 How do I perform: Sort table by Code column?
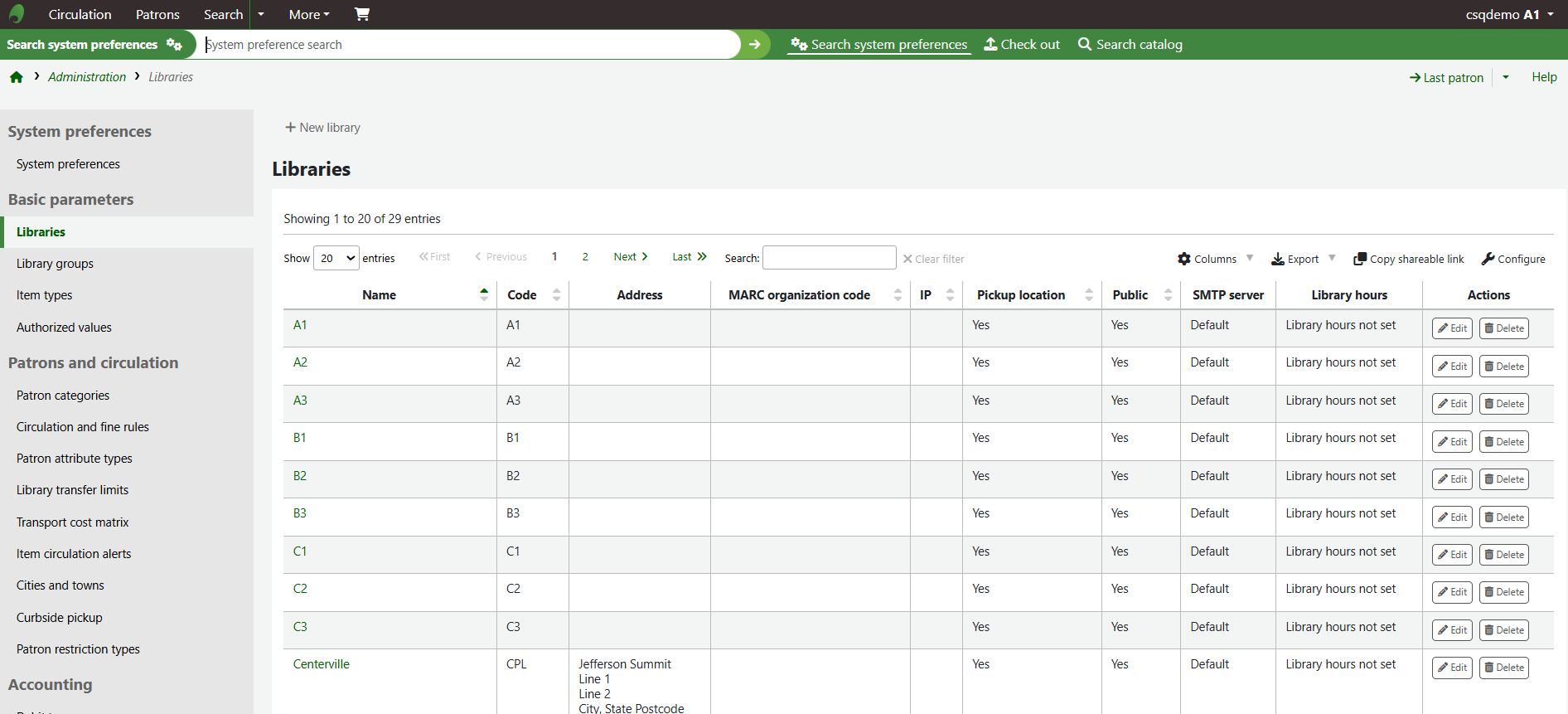click(x=533, y=295)
